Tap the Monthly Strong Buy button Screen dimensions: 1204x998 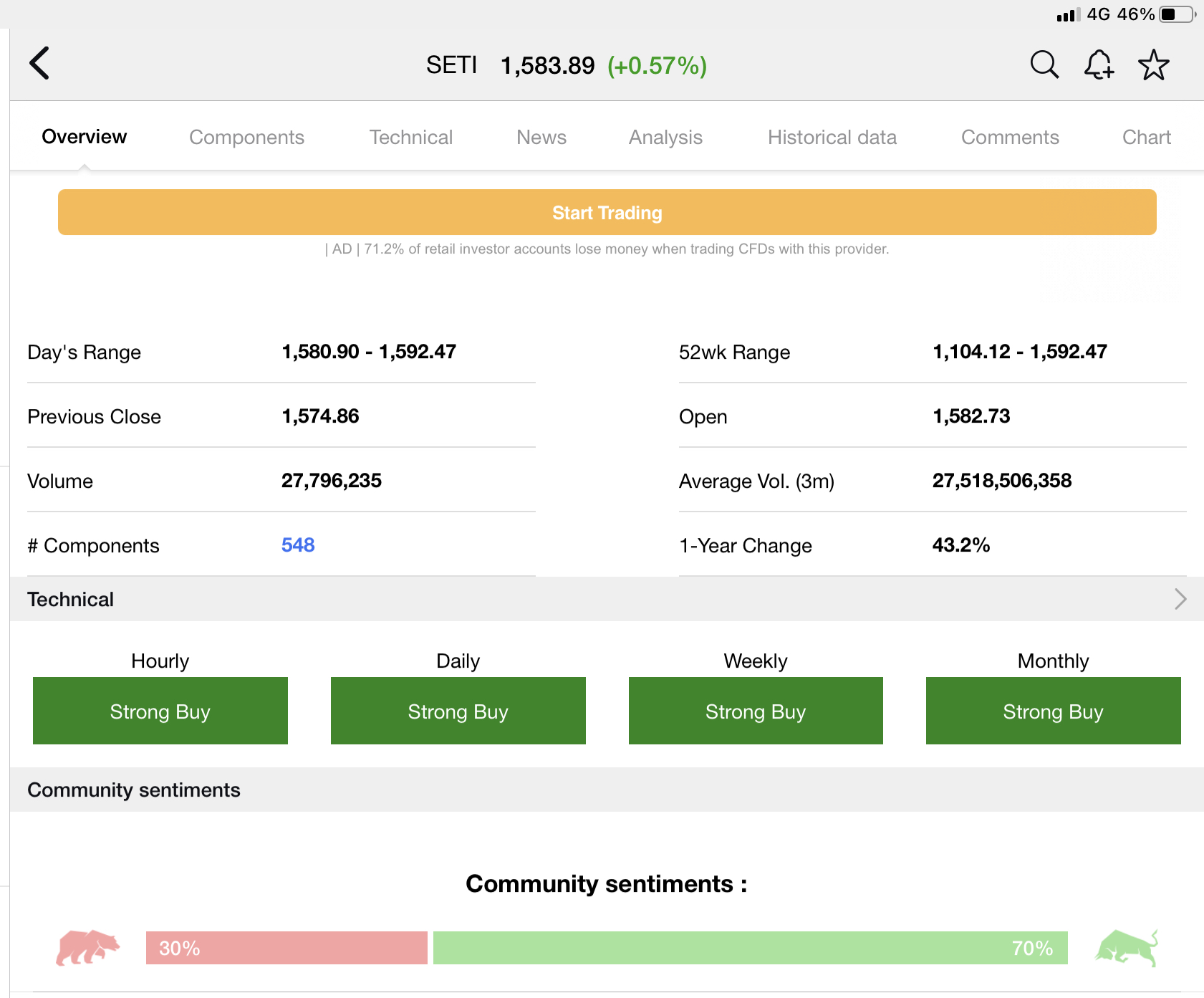point(1053,711)
